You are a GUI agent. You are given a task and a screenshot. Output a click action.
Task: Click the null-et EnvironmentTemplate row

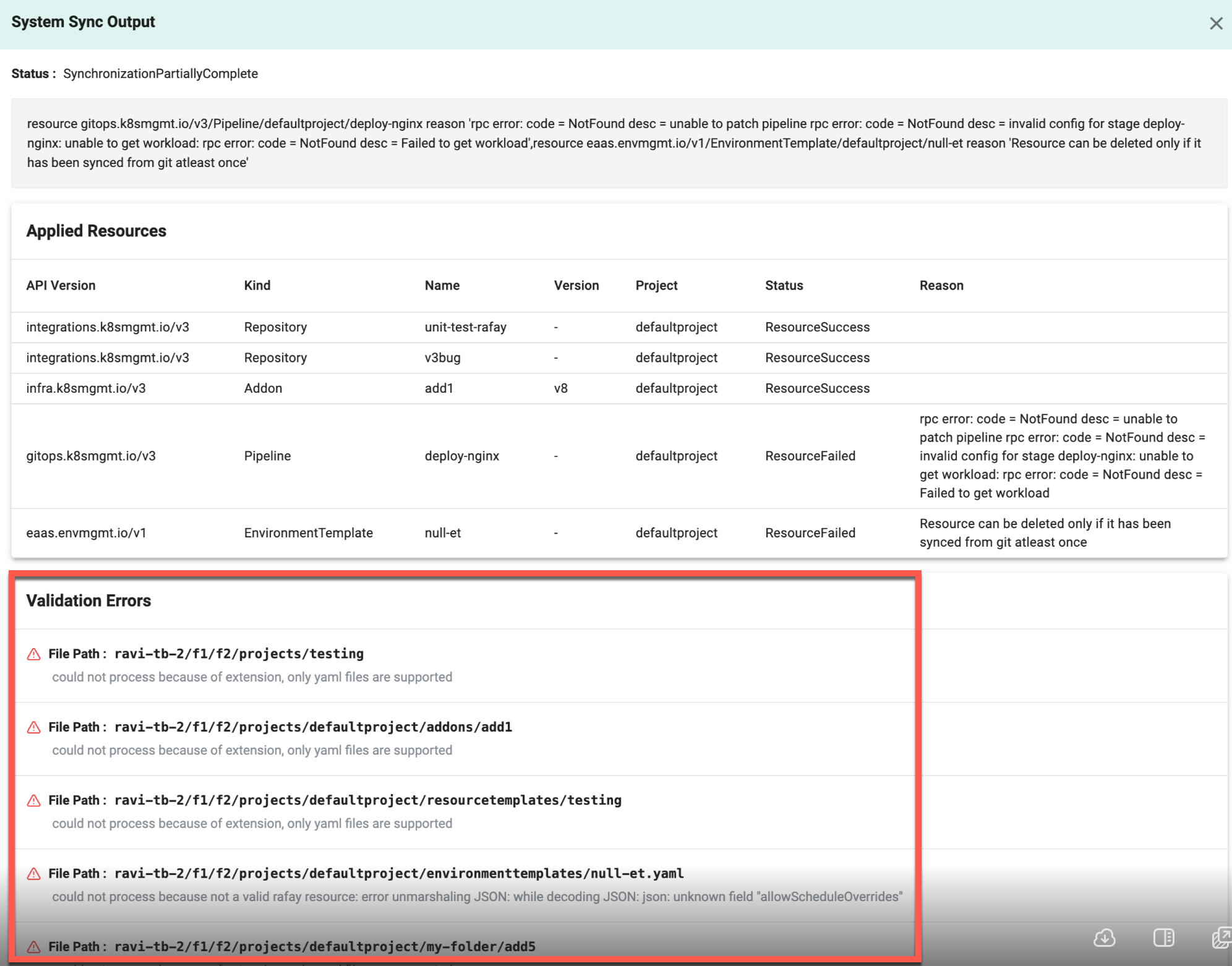[x=442, y=533]
